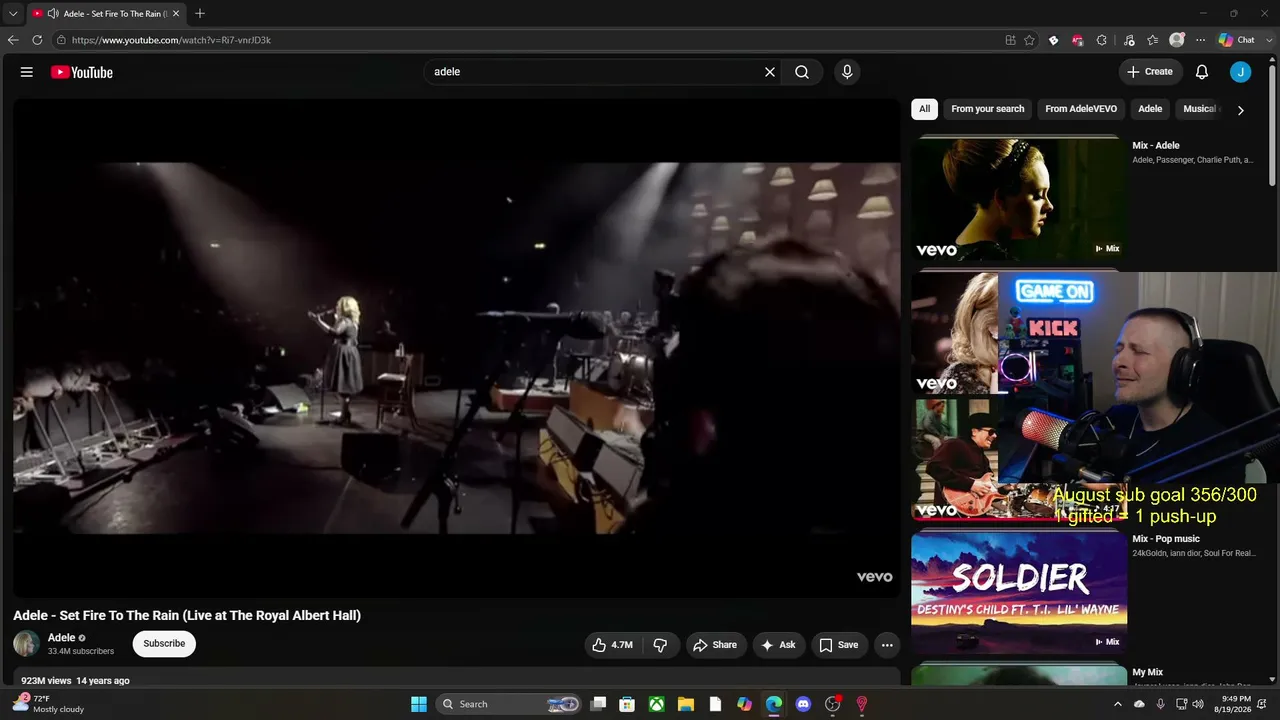Open the Mix - Pop music title
Viewport: 1280px width, 720px height.
click(x=1166, y=539)
